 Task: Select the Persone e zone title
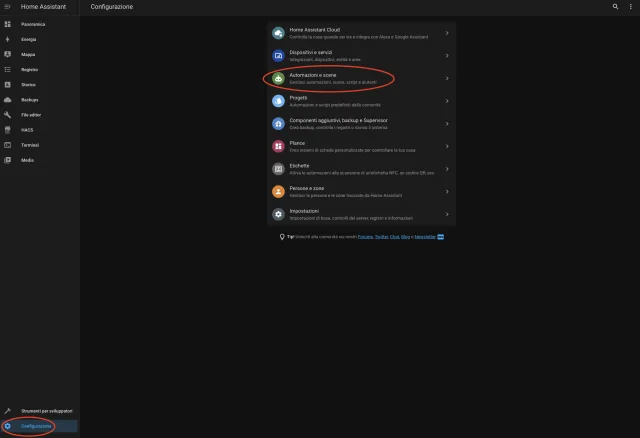coord(307,189)
